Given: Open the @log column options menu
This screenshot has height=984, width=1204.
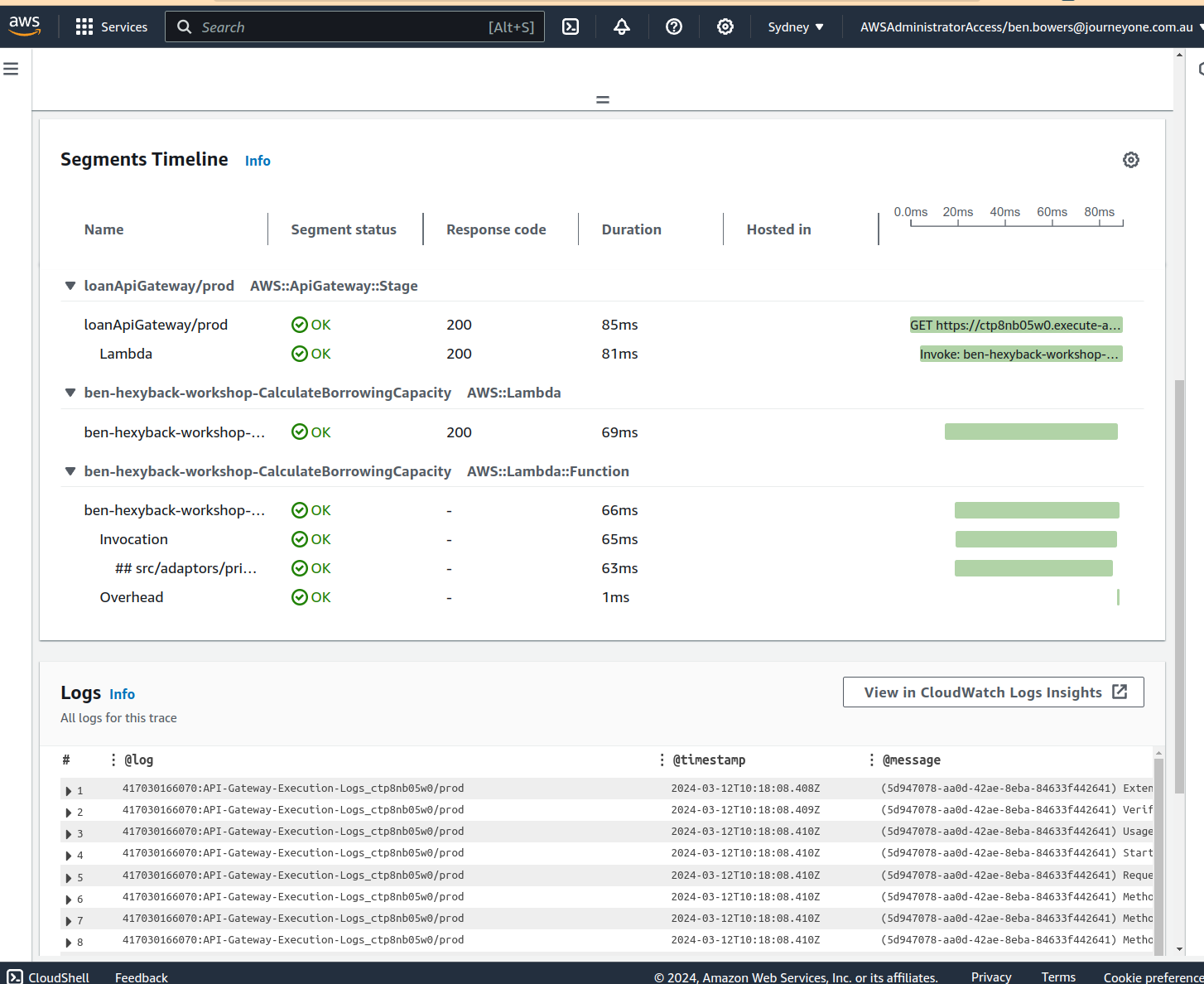Looking at the screenshot, I should 113,760.
